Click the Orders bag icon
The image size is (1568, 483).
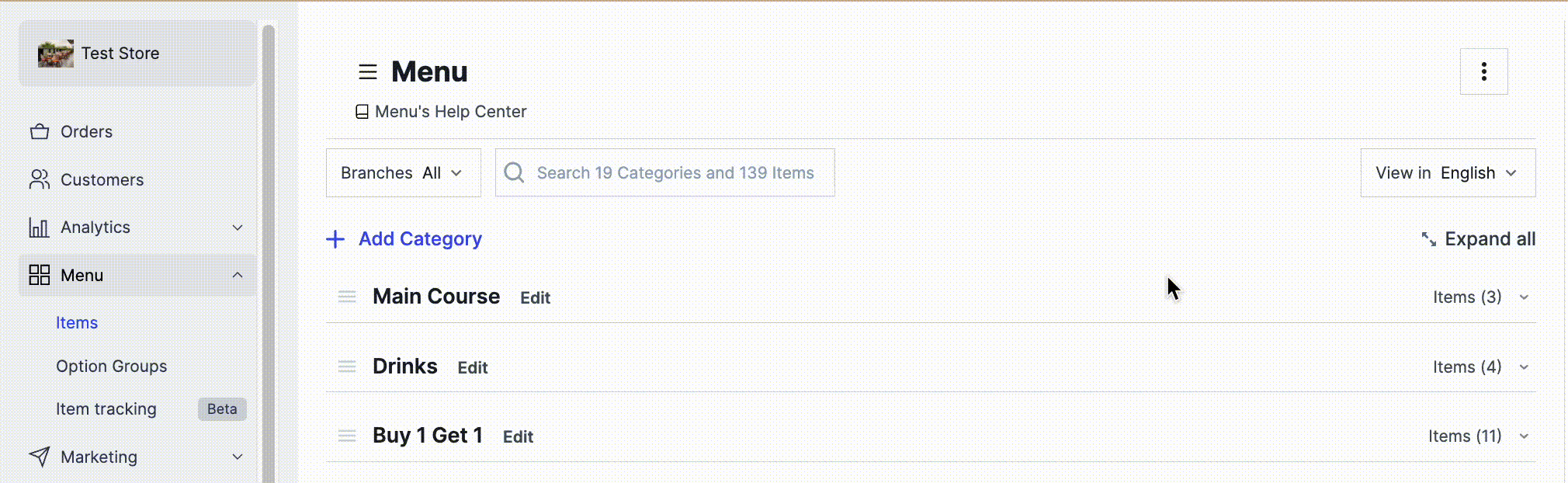[40, 131]
